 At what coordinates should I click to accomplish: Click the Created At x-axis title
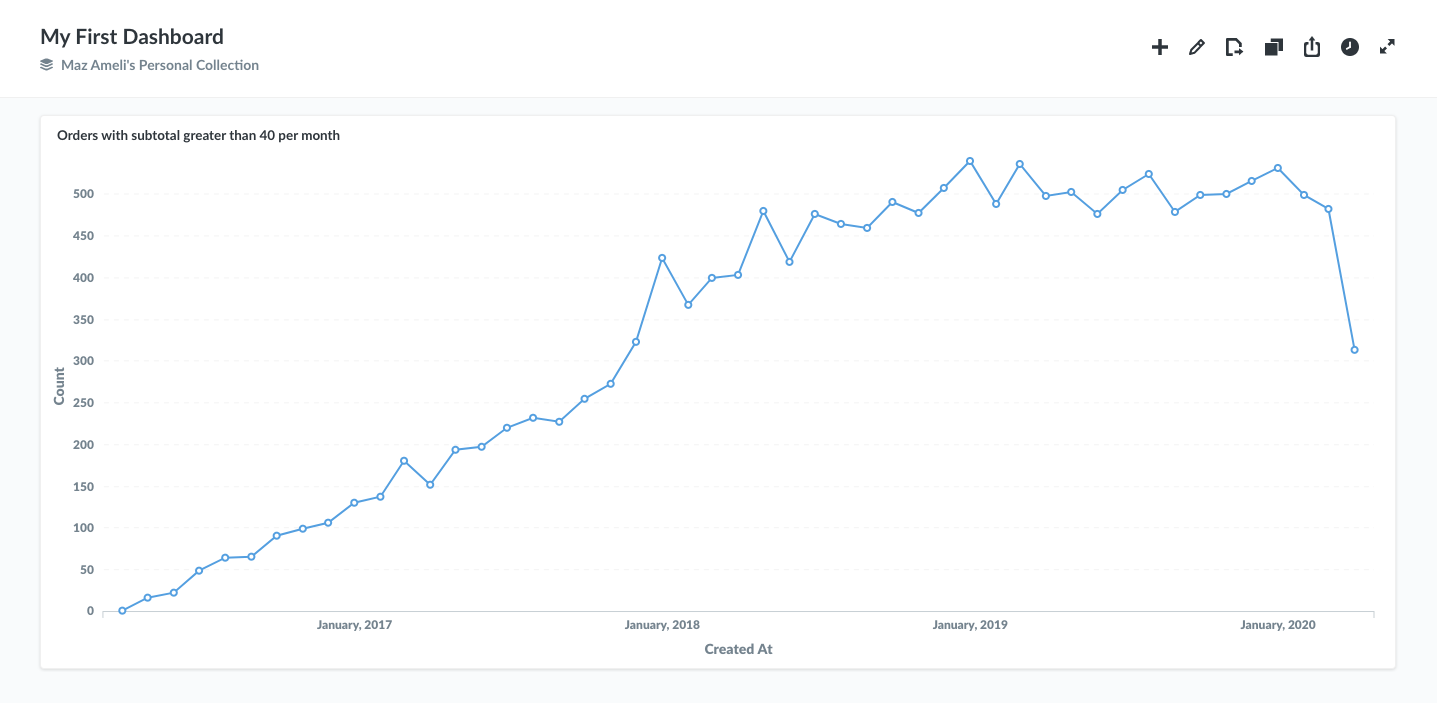coord(738,649)
